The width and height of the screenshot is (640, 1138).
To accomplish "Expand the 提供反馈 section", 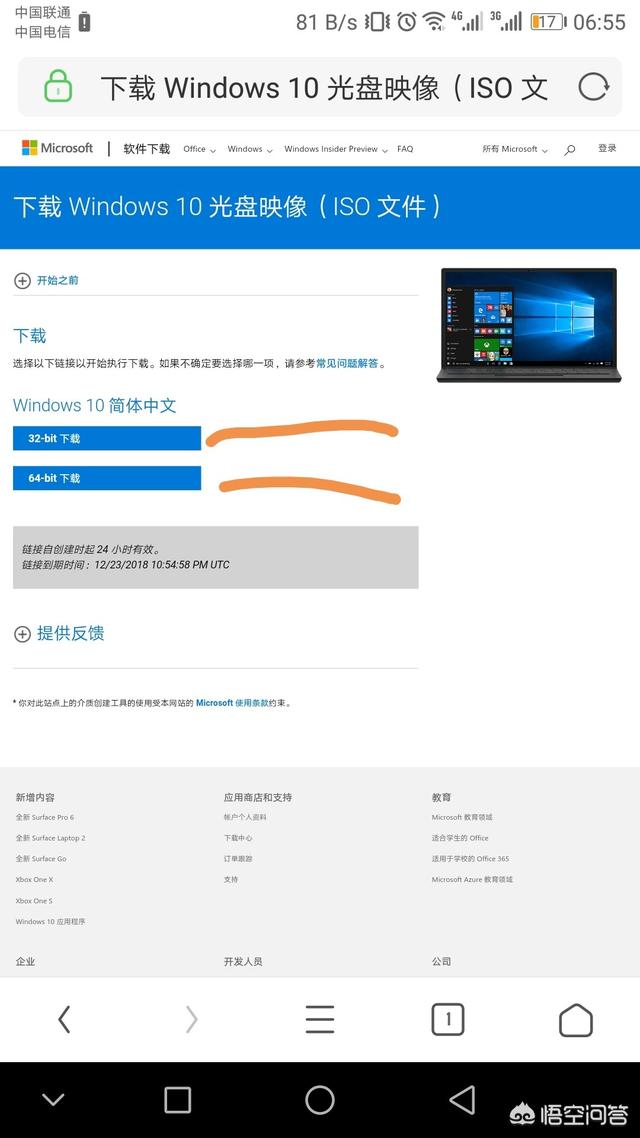I will [59, 633].
